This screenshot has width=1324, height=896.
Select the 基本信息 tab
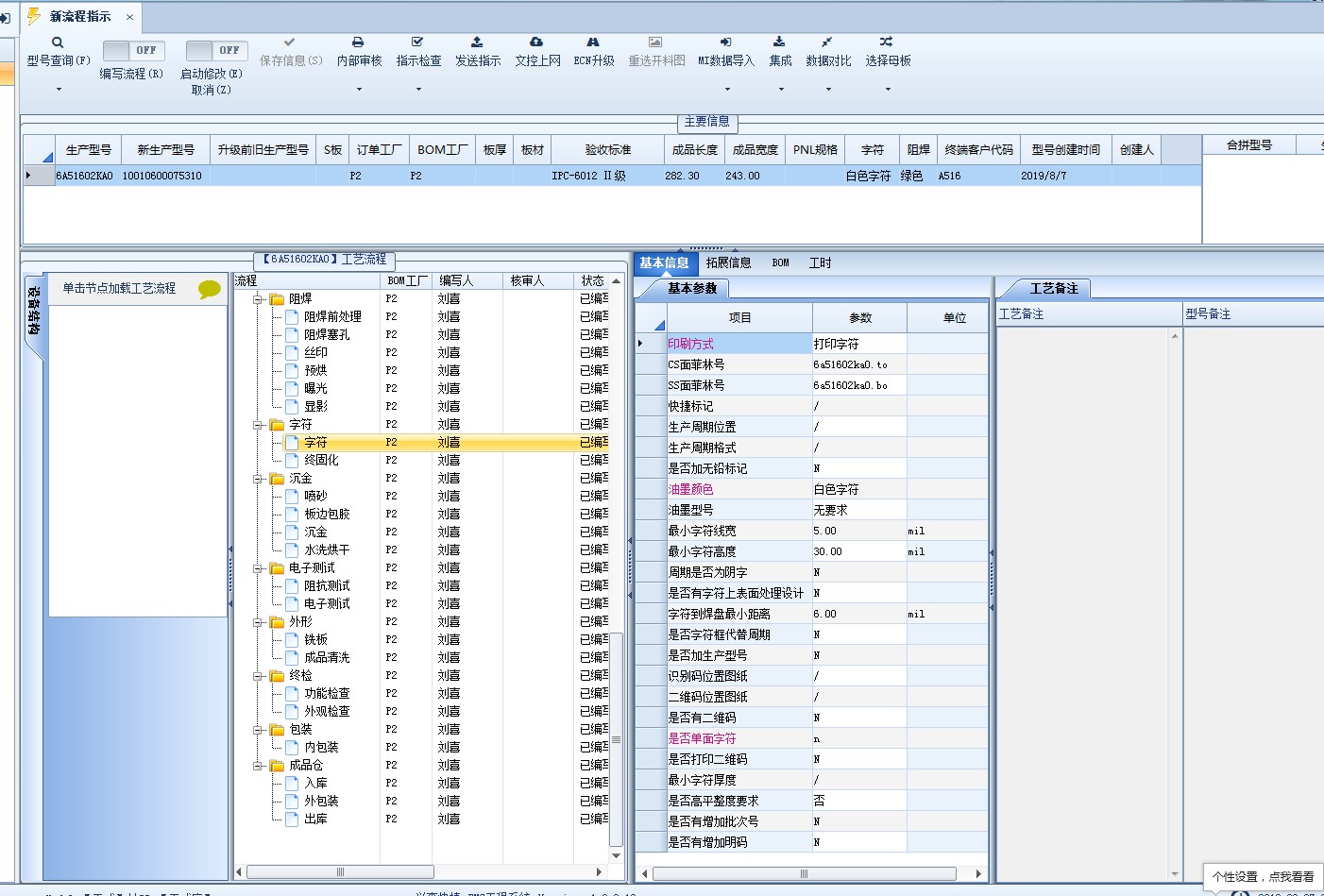coord(664,263)
